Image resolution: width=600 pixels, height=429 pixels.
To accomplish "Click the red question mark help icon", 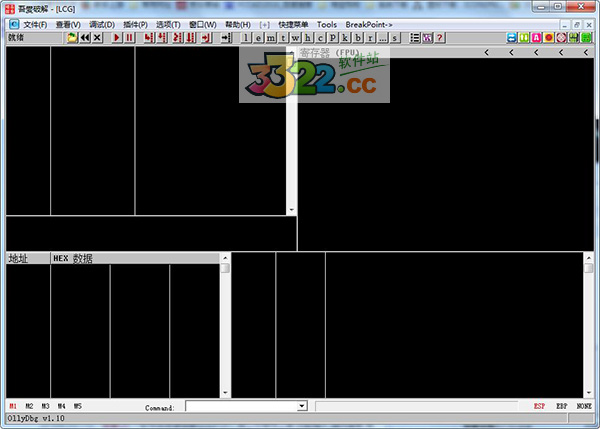I will [x=440, y=38].
